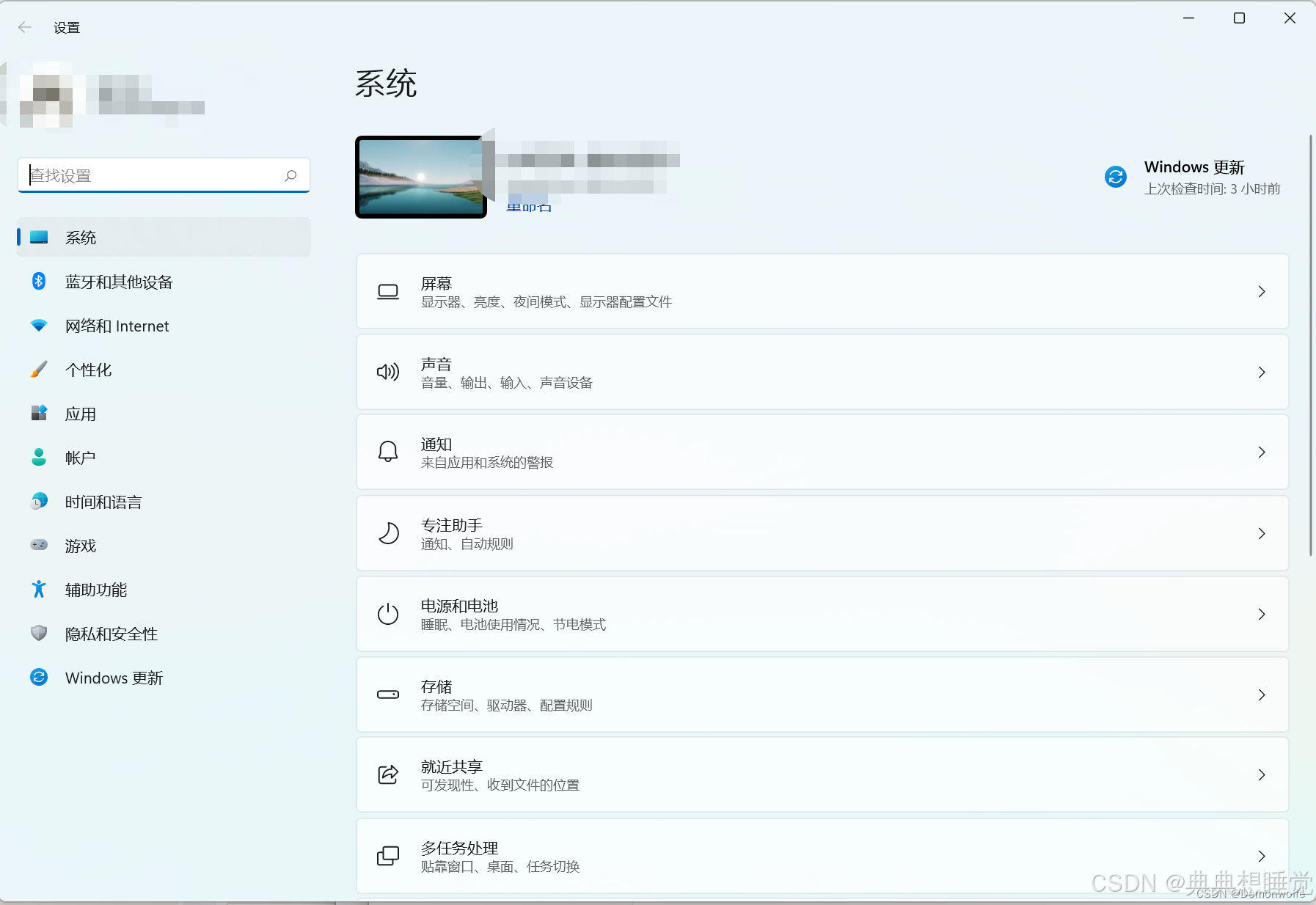Open 隐私和安全性 settings
Viewport: 1316px width, 905px height.
[164, 633]
